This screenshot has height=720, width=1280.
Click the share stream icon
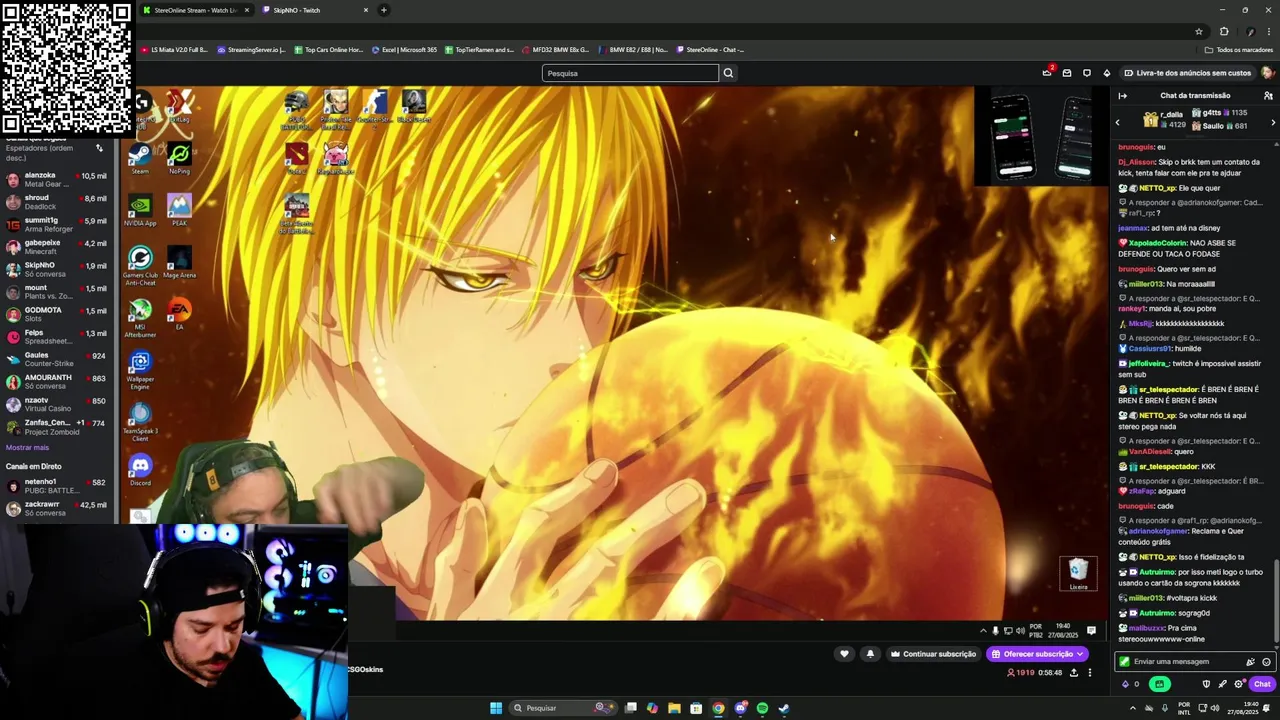(1074, 673)
